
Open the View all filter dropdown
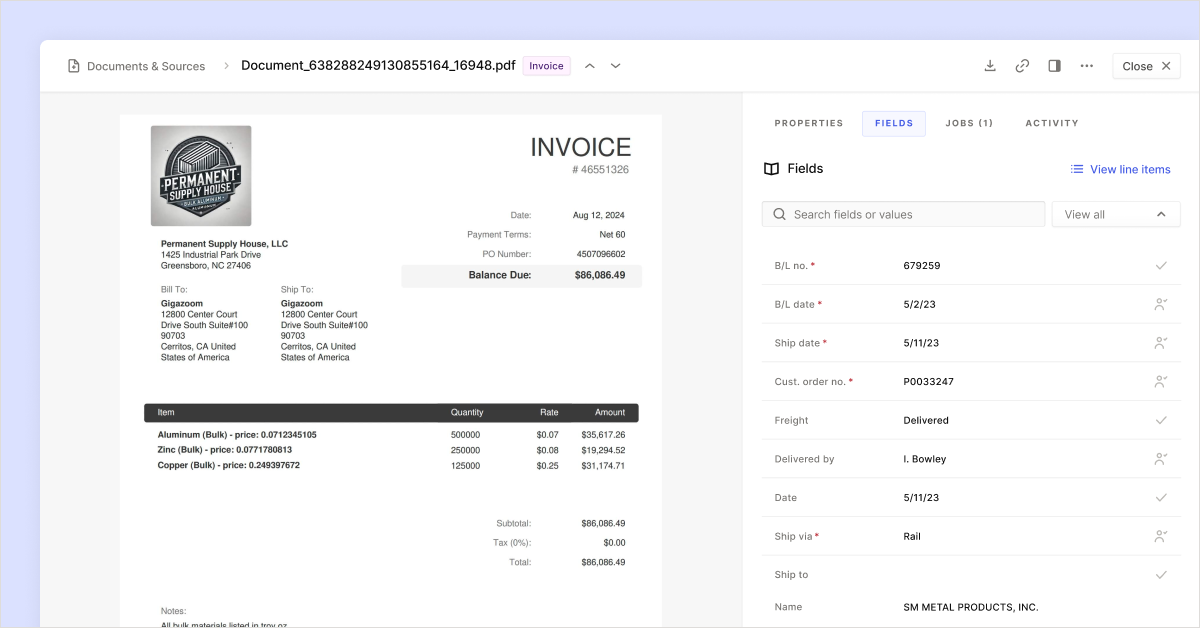1116,214
